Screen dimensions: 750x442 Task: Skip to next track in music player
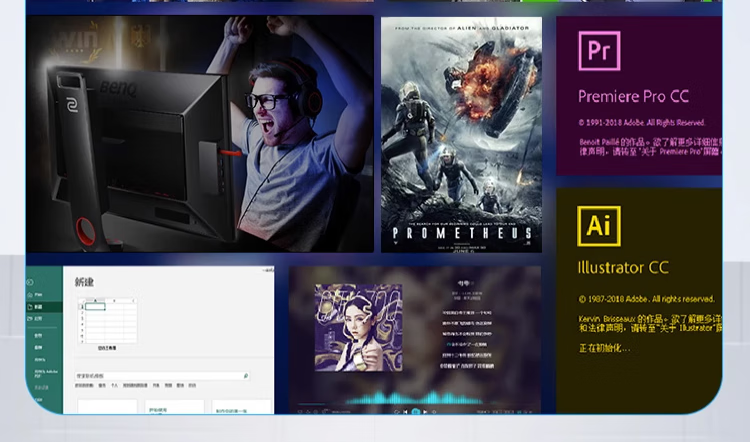pyautogui.click(x=425, y=411)
